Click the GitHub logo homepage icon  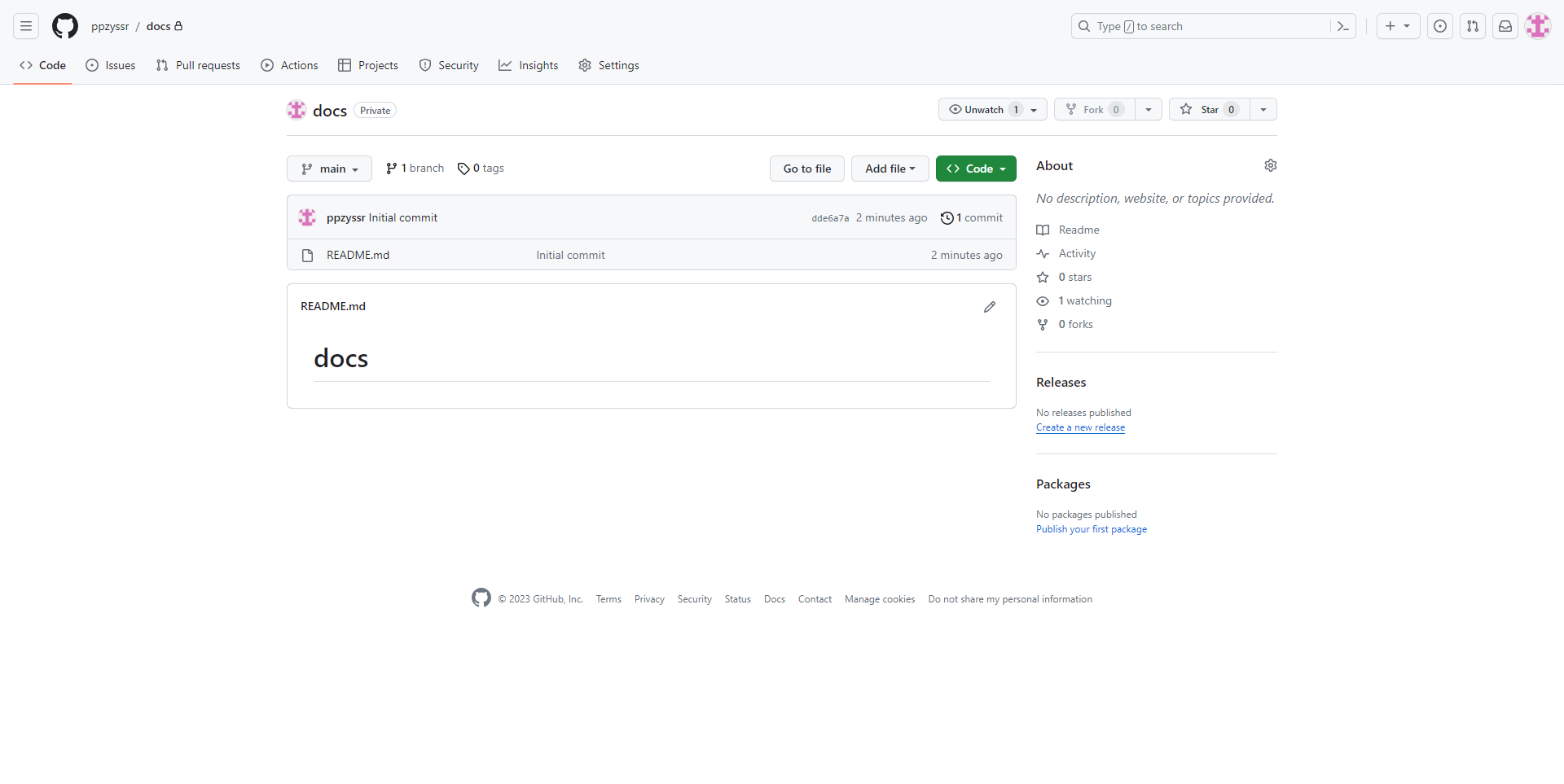click(65, 26)
